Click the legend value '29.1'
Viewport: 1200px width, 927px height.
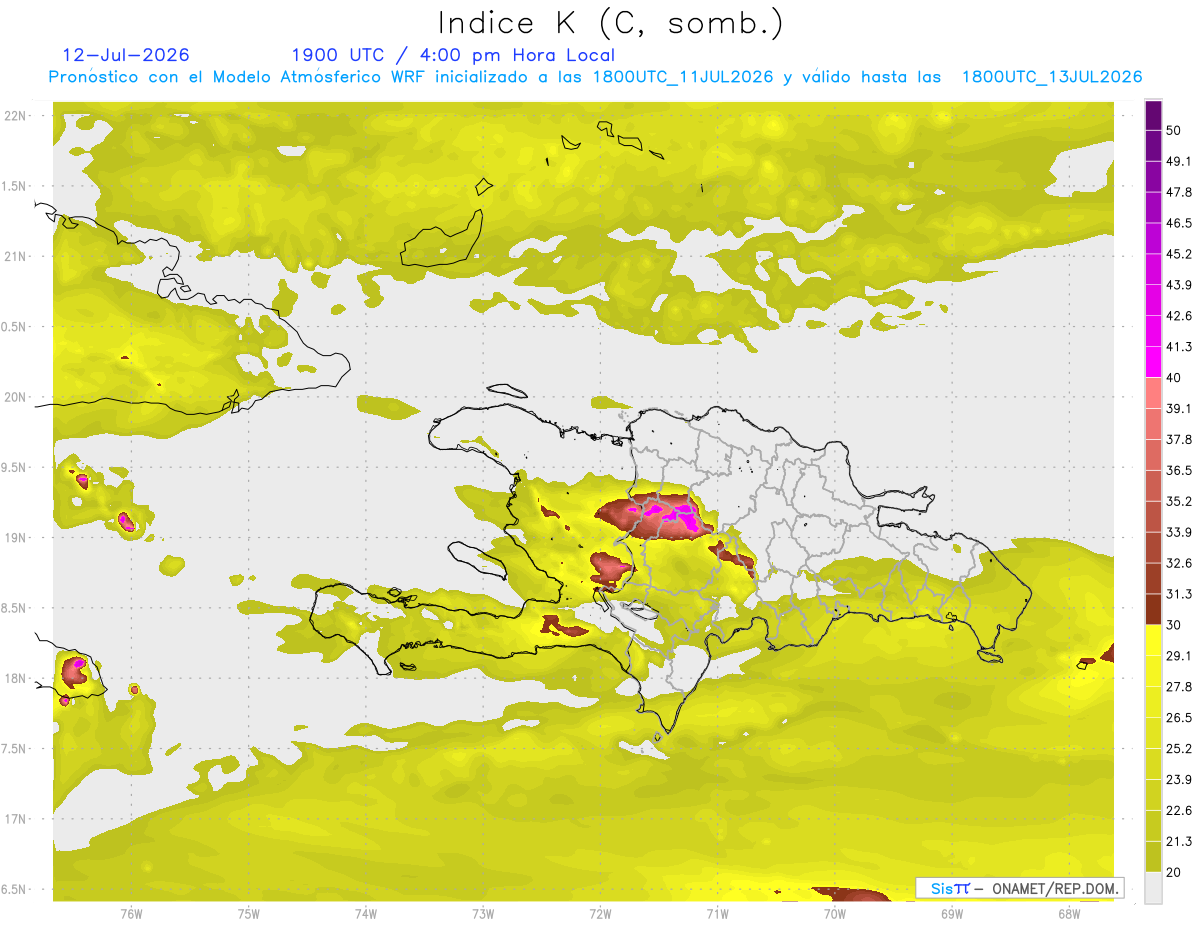point(1180,656)
